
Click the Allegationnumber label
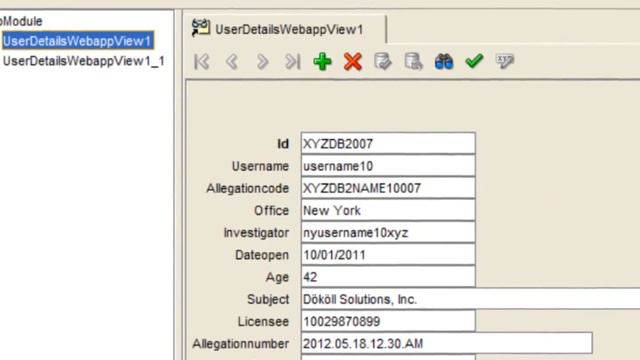(241, 344)
